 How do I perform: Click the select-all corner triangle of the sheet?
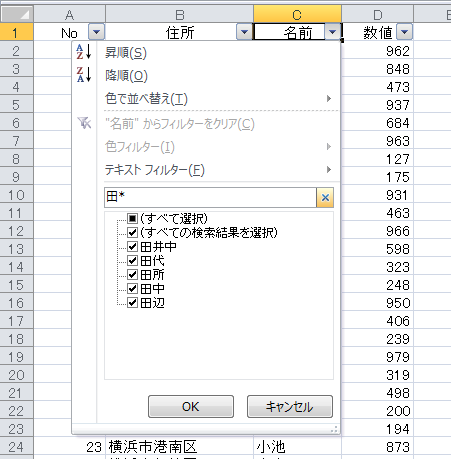(x=17, y=14)
